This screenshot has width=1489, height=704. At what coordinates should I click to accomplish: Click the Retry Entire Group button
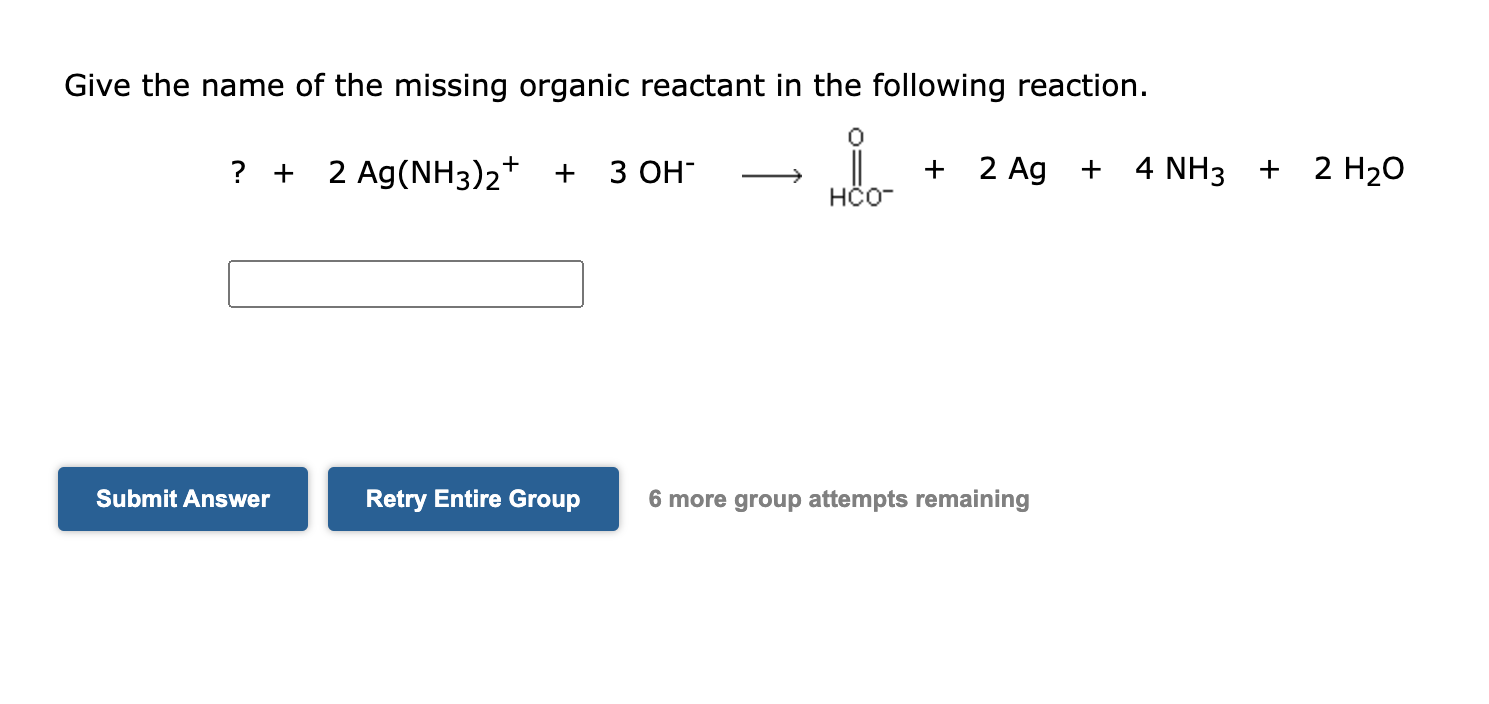pyautogui.click(x=473, y=498)
